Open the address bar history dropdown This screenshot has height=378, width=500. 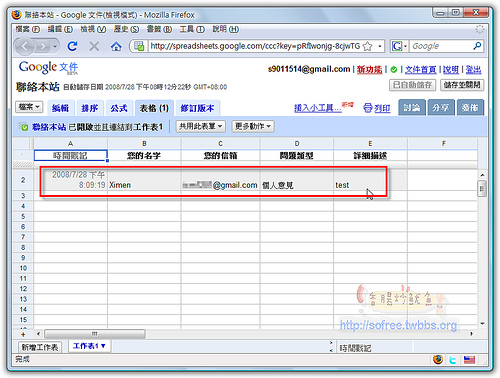tap(379, 46)
